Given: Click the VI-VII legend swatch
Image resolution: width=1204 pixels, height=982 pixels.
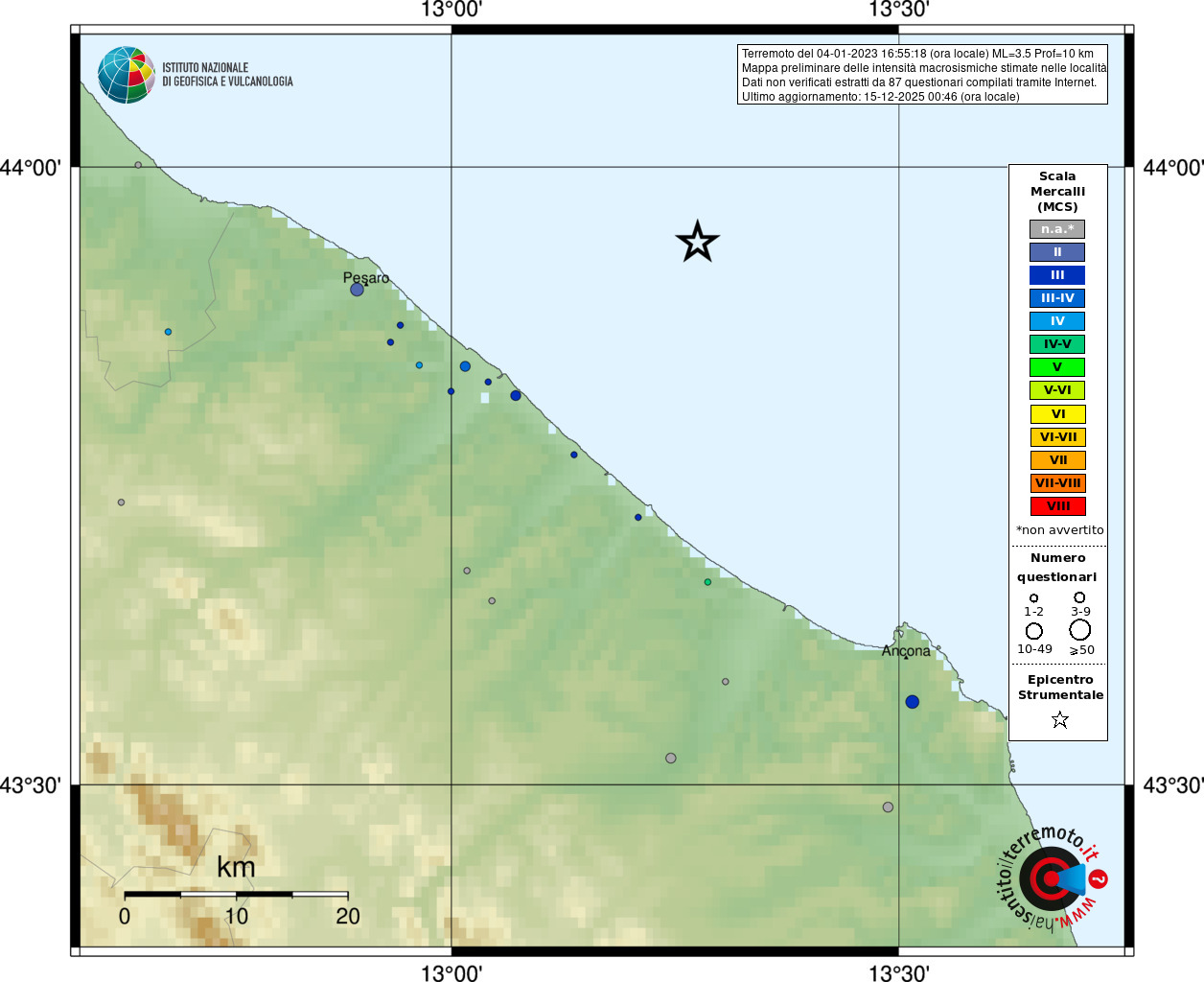Looking at the screenshot, I should click(x=1057, y=437).
